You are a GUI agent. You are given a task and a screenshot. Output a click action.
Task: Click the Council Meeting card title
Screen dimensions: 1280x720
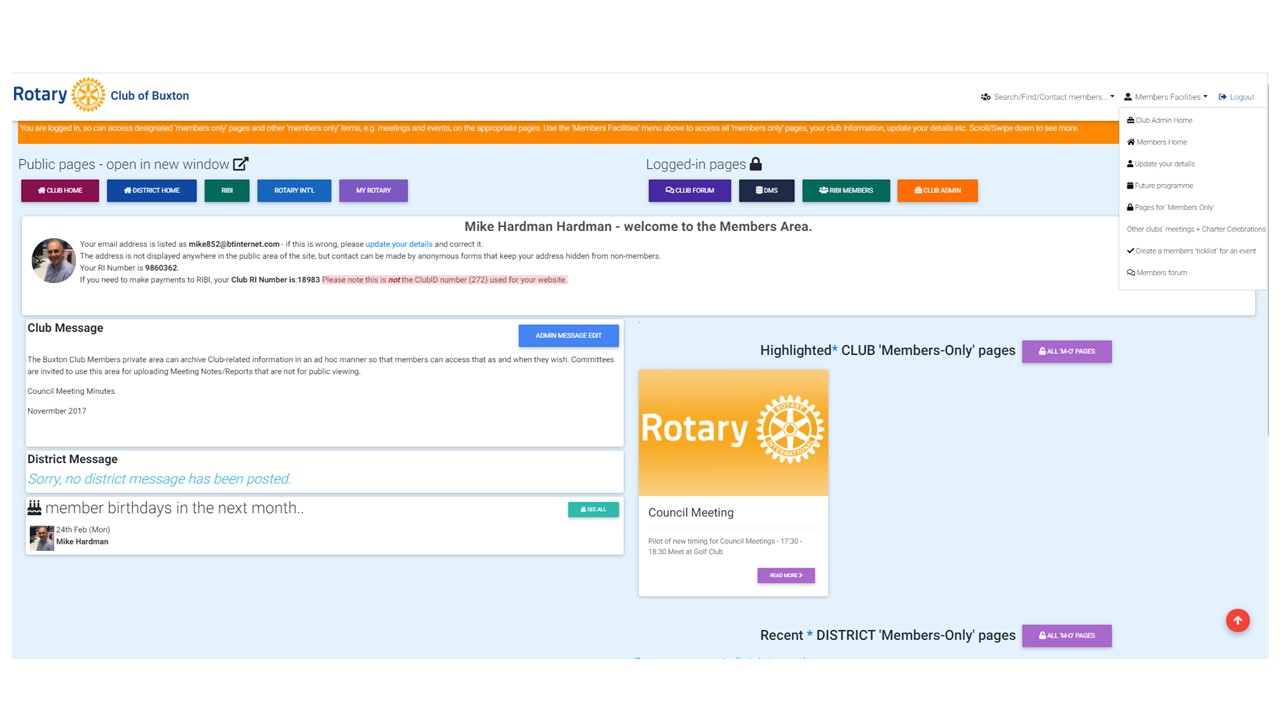pos(691,512)
